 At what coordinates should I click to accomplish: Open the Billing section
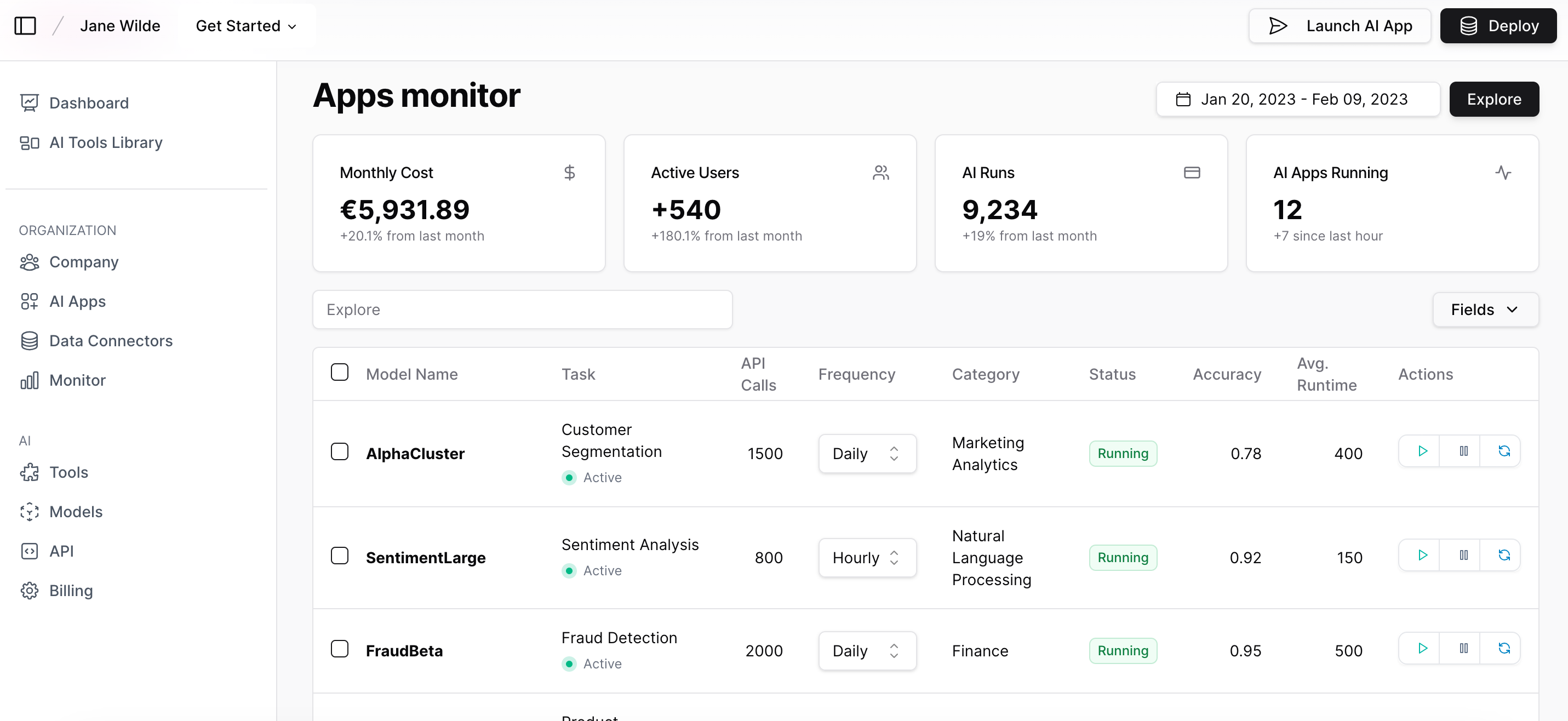[x=71, y=590]
